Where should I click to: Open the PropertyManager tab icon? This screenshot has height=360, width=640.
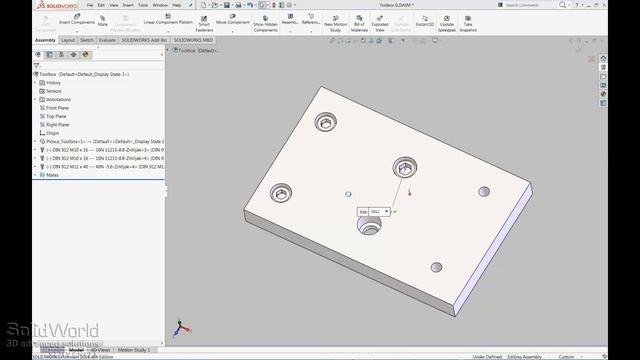(x=49, y=55)
